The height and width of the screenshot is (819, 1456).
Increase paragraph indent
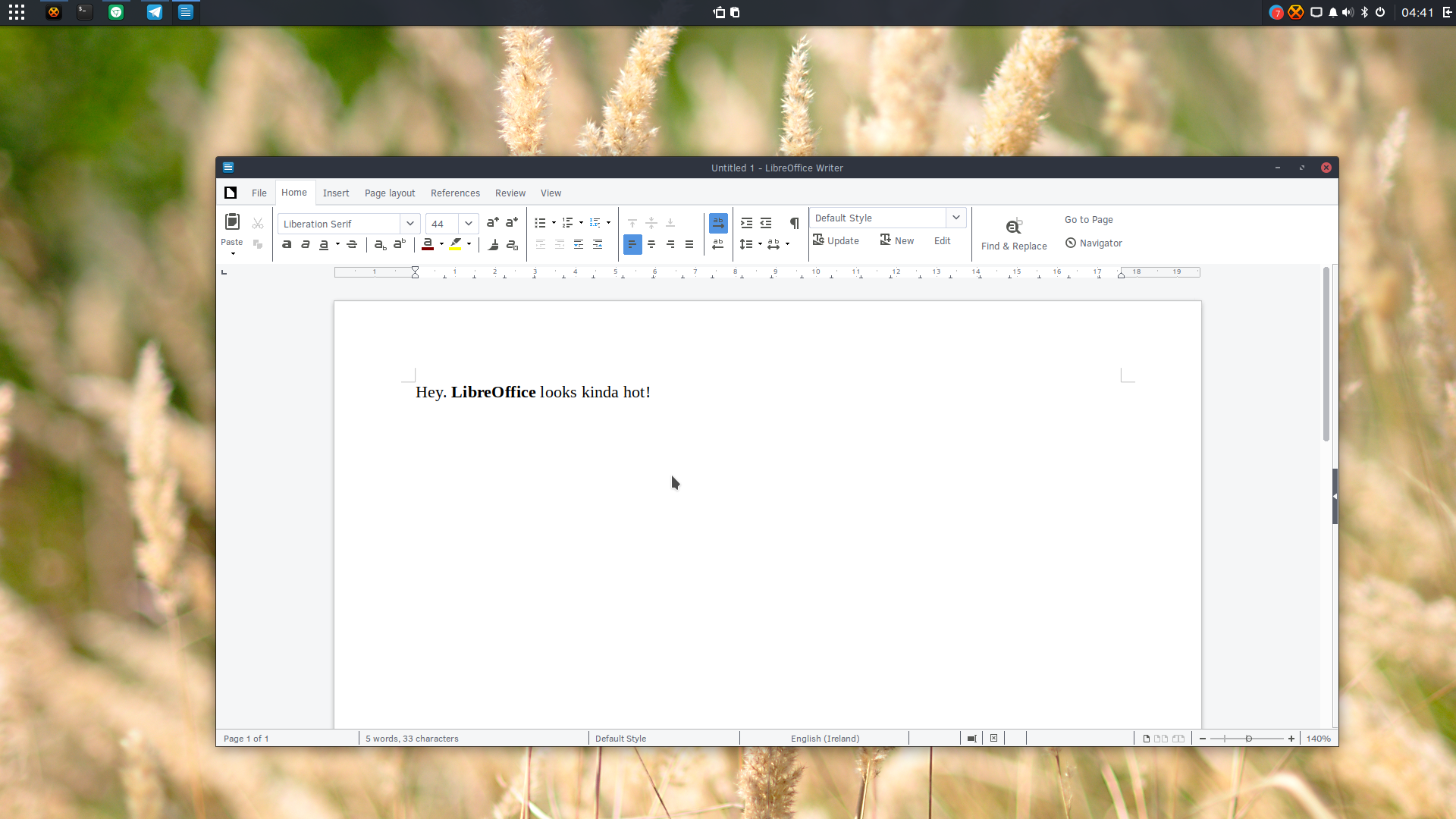[746, 223]
